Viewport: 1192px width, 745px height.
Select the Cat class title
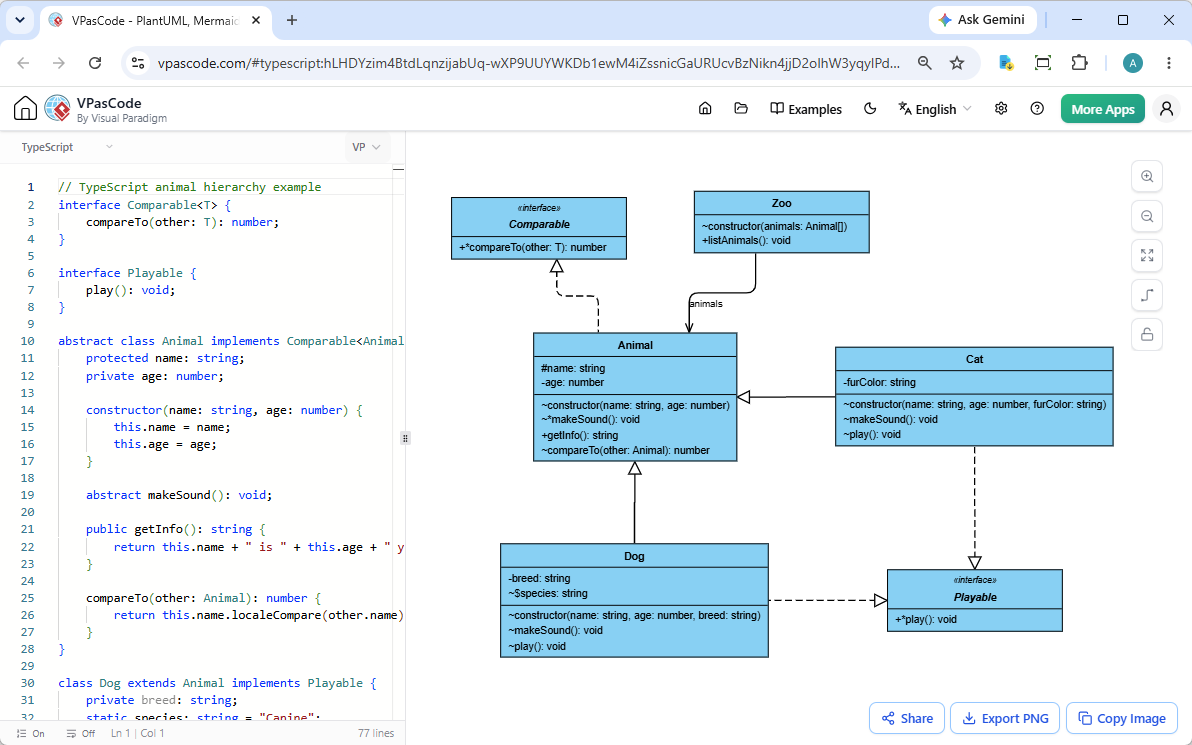click(x=974, y=359)
